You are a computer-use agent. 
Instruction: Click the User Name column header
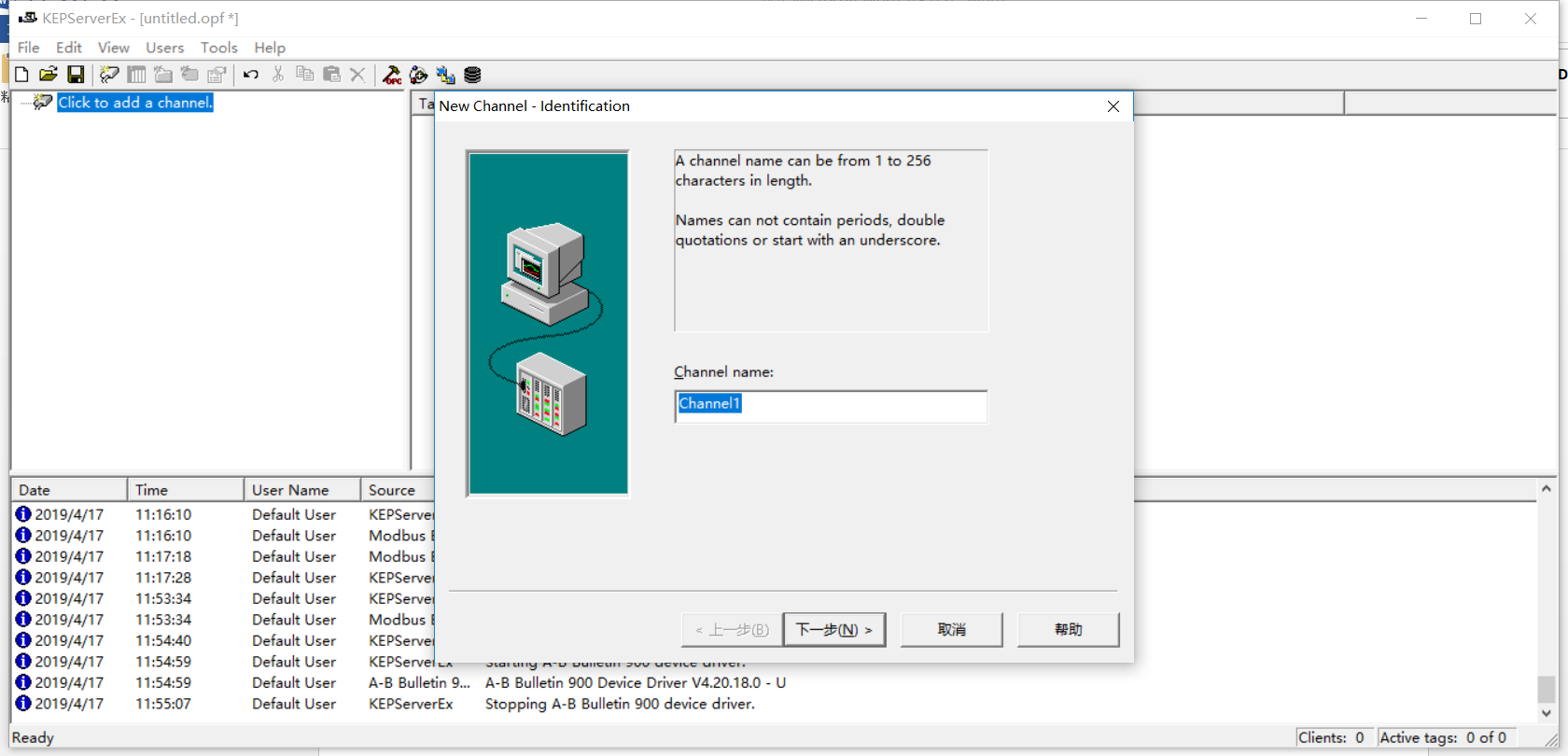tap(302, 490)
